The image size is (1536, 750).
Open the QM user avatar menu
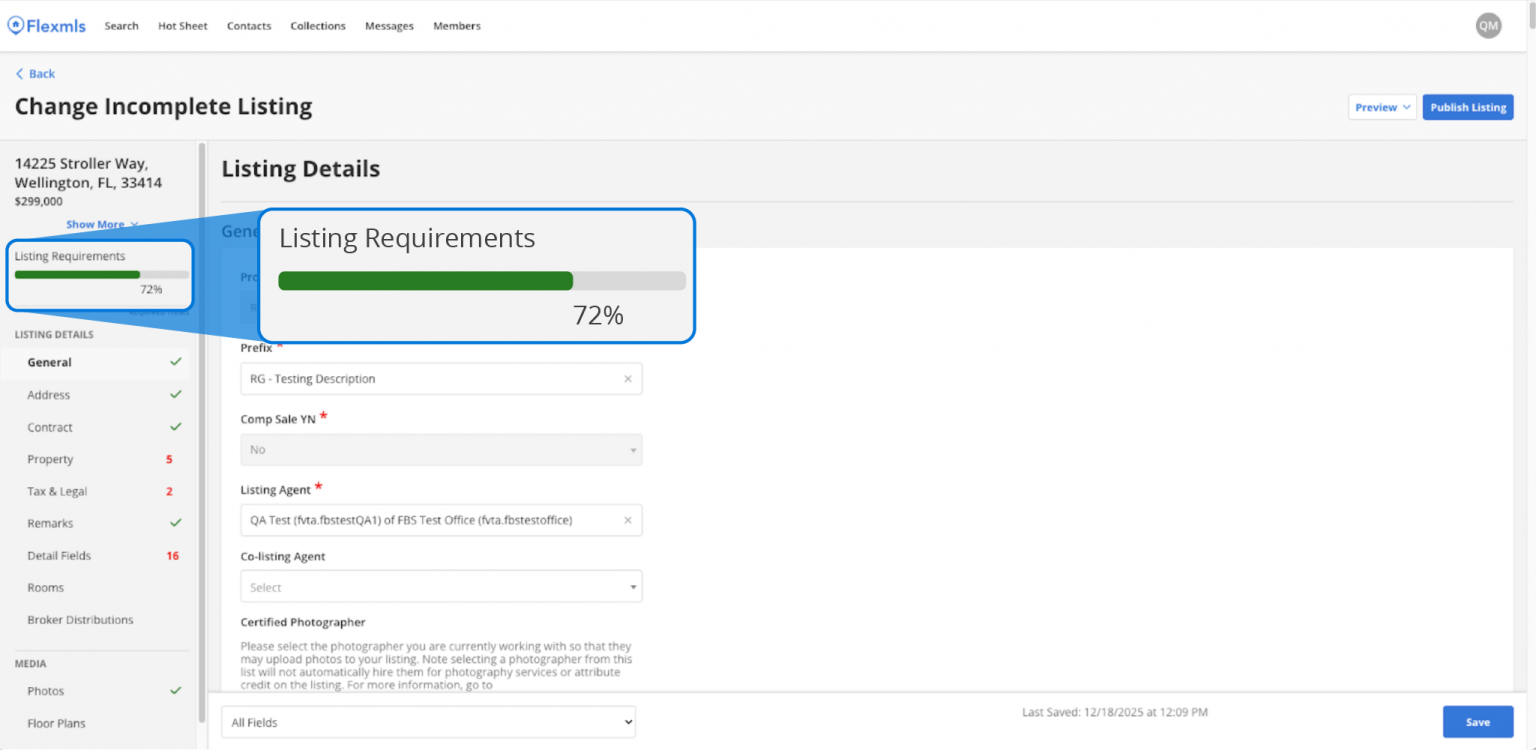click(x=1488, y=26)
